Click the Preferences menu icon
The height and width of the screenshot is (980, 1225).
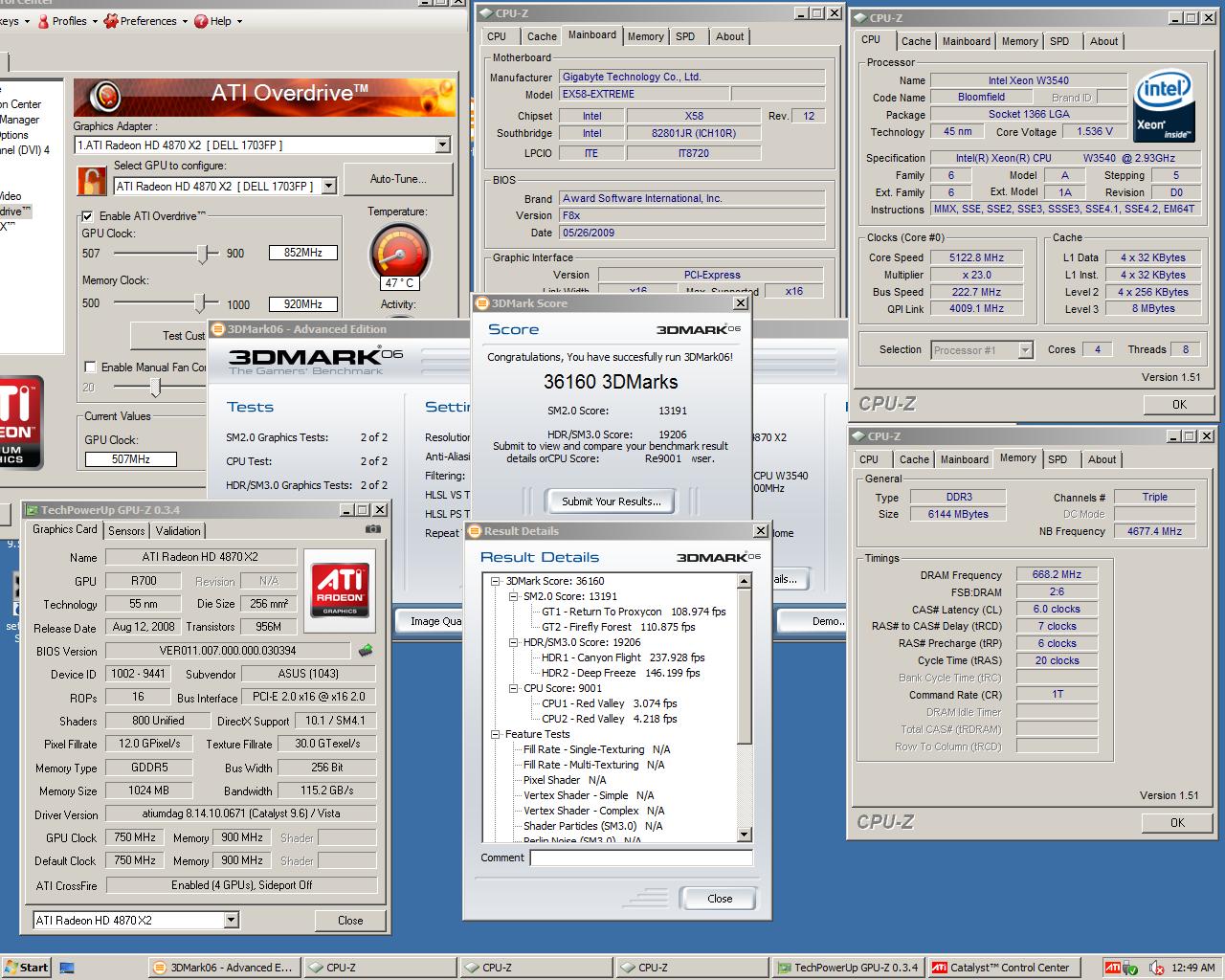[111, 21]
